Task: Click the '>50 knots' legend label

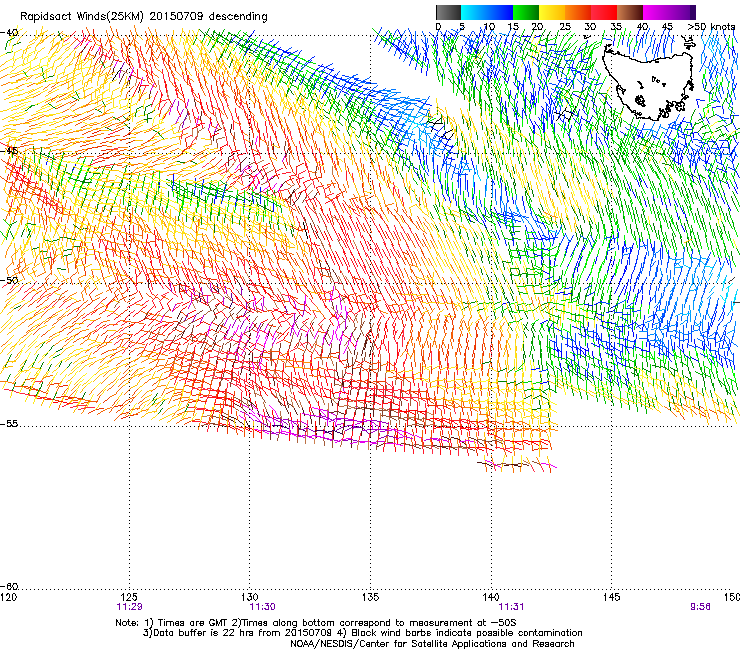Action: pyautogui.click(x=711, y=26)
